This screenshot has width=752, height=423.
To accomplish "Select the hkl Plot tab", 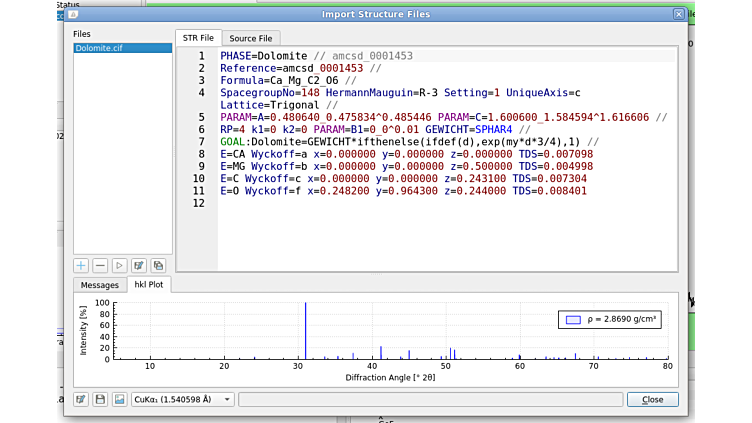I will (150, 285).
